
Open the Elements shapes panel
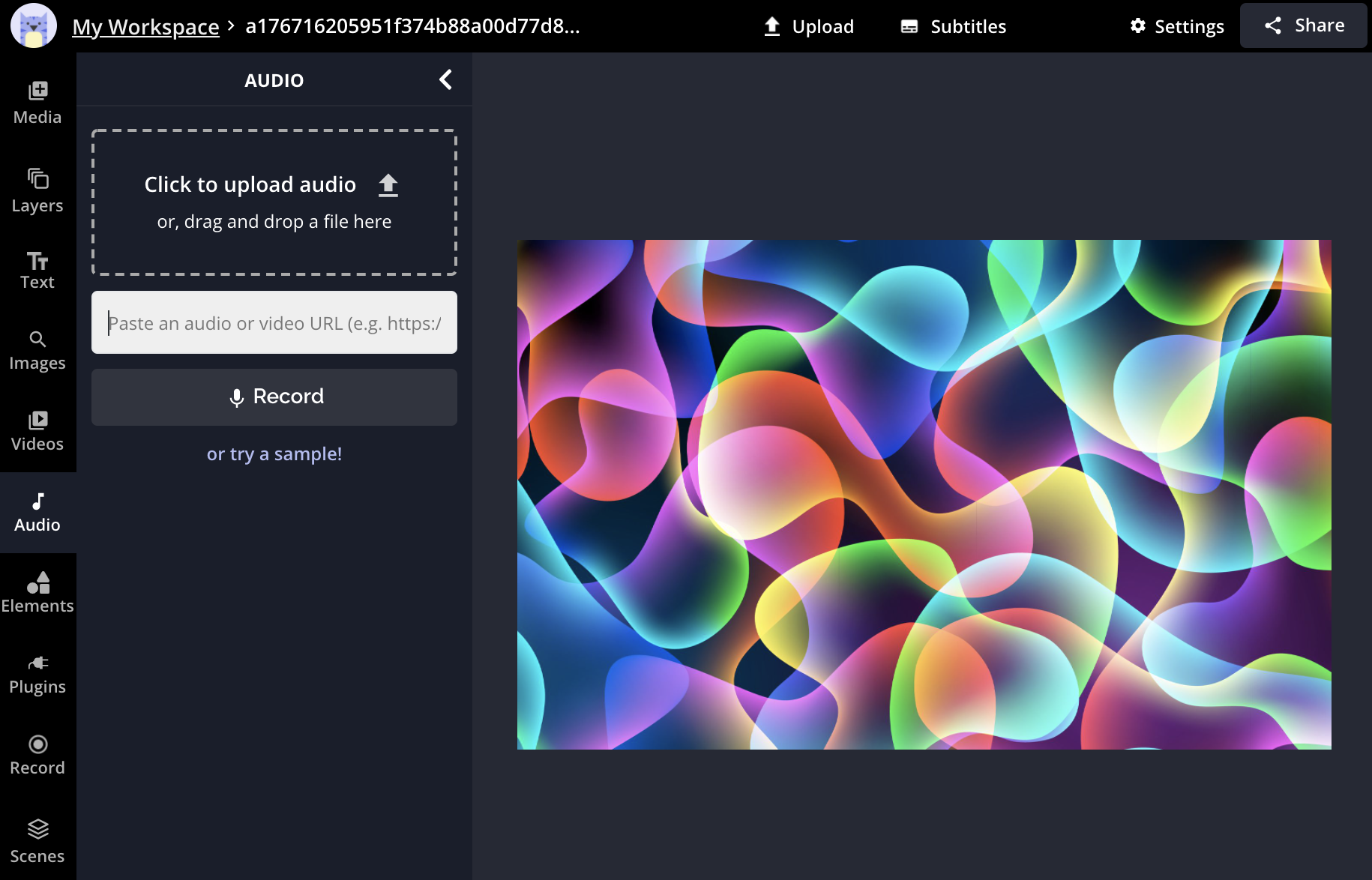click(37, 593)
